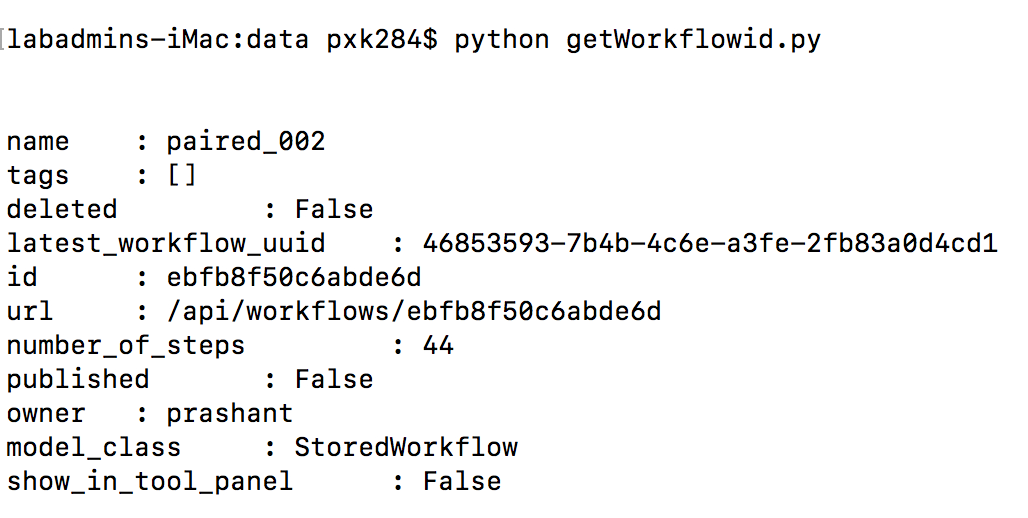Click the step count value 44
Screen dimensions: 1028x518
(438, 346)
